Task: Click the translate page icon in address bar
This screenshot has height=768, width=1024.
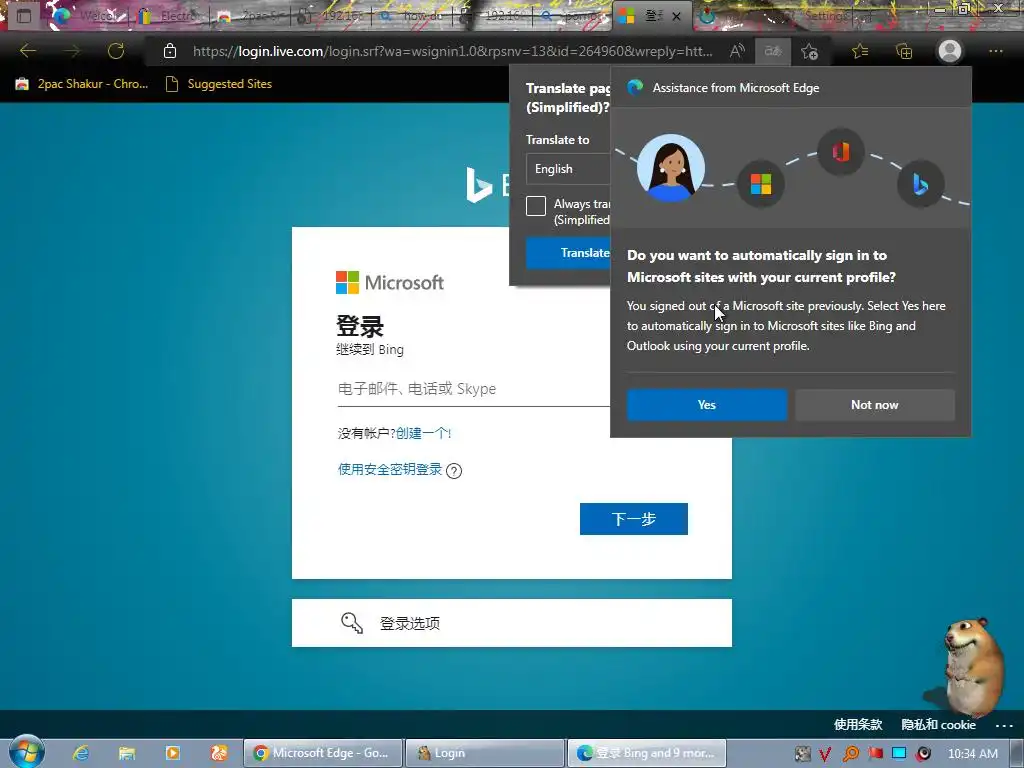Action: click(x=773, y=51)
